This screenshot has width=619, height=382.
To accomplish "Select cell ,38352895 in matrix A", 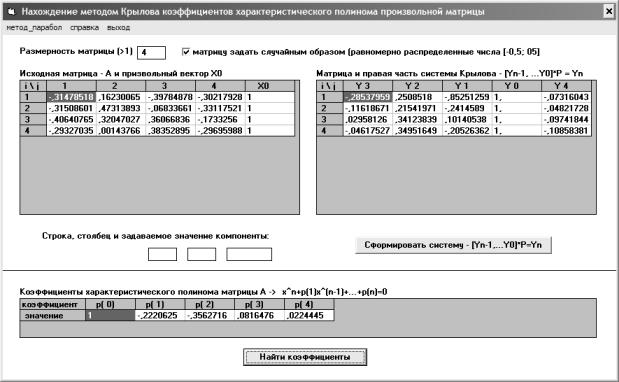I will click(171, 131).
